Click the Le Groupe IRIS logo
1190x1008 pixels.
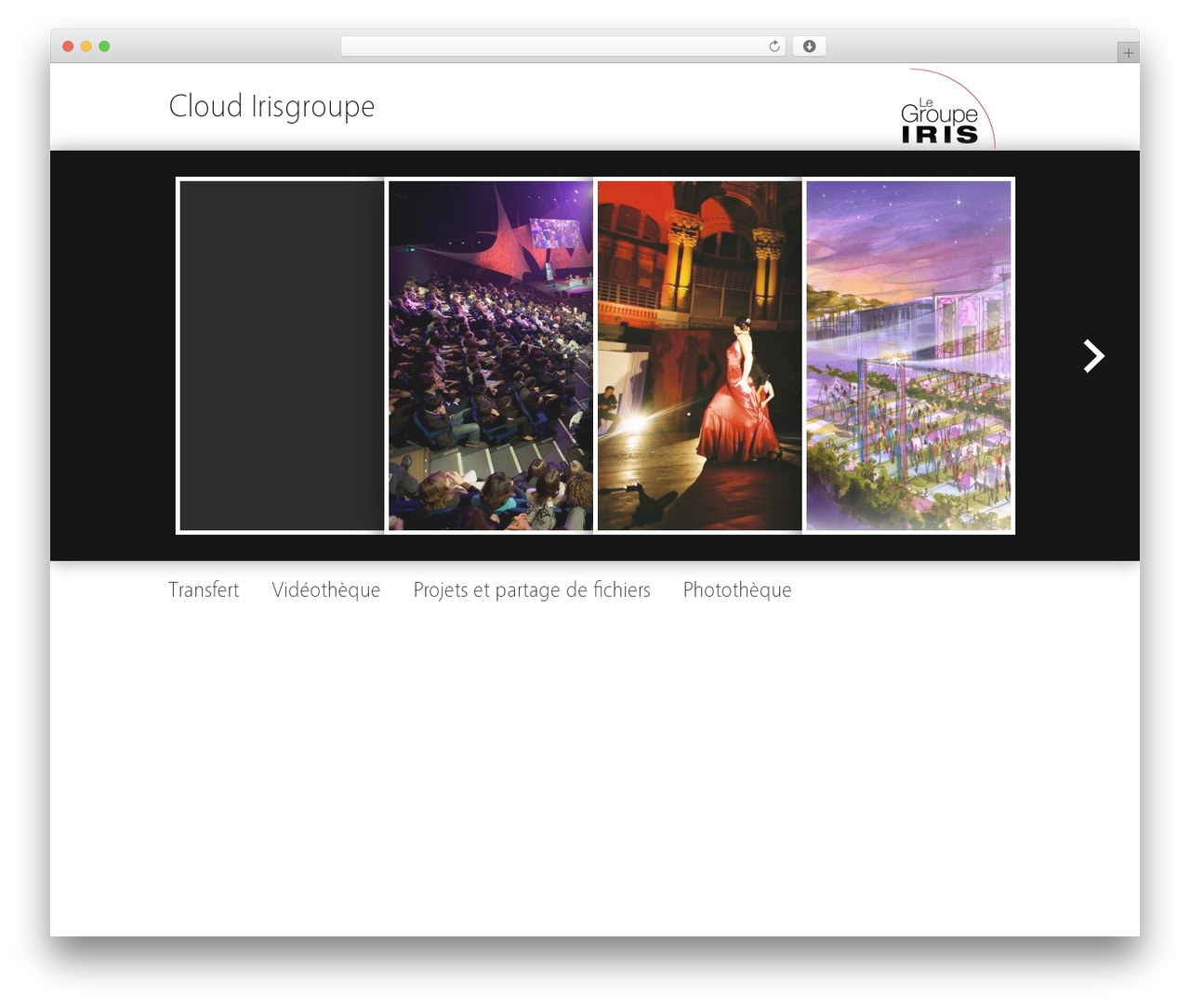click(x=946, y=109)
